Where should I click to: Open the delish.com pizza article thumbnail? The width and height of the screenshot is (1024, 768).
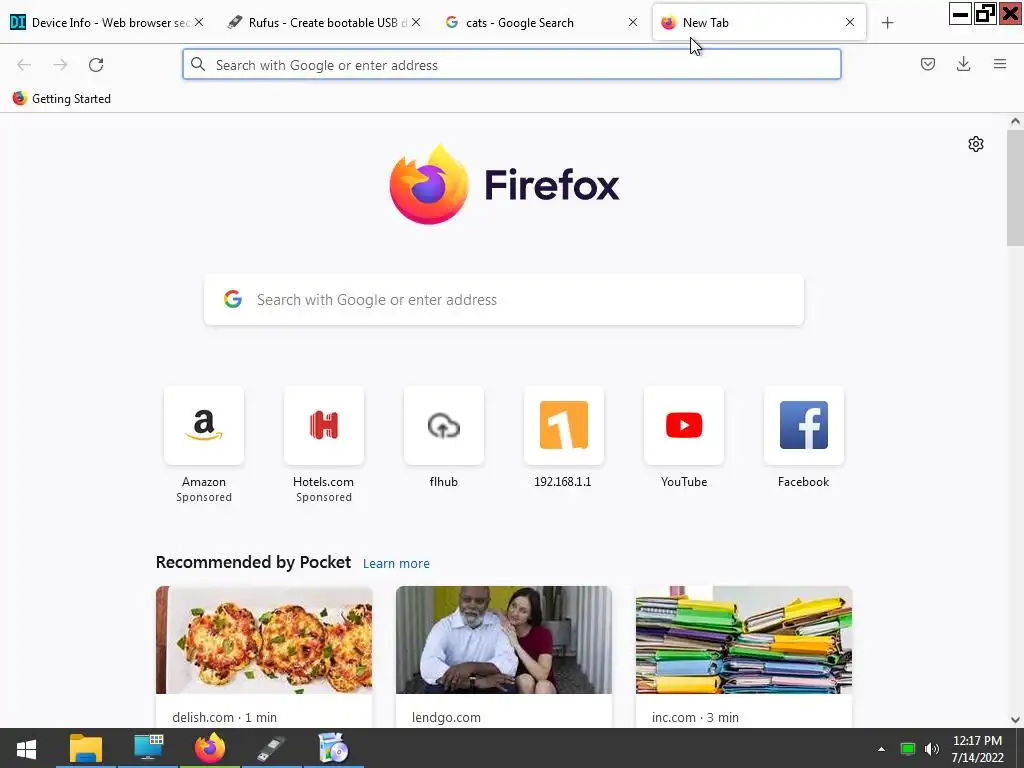264,640
